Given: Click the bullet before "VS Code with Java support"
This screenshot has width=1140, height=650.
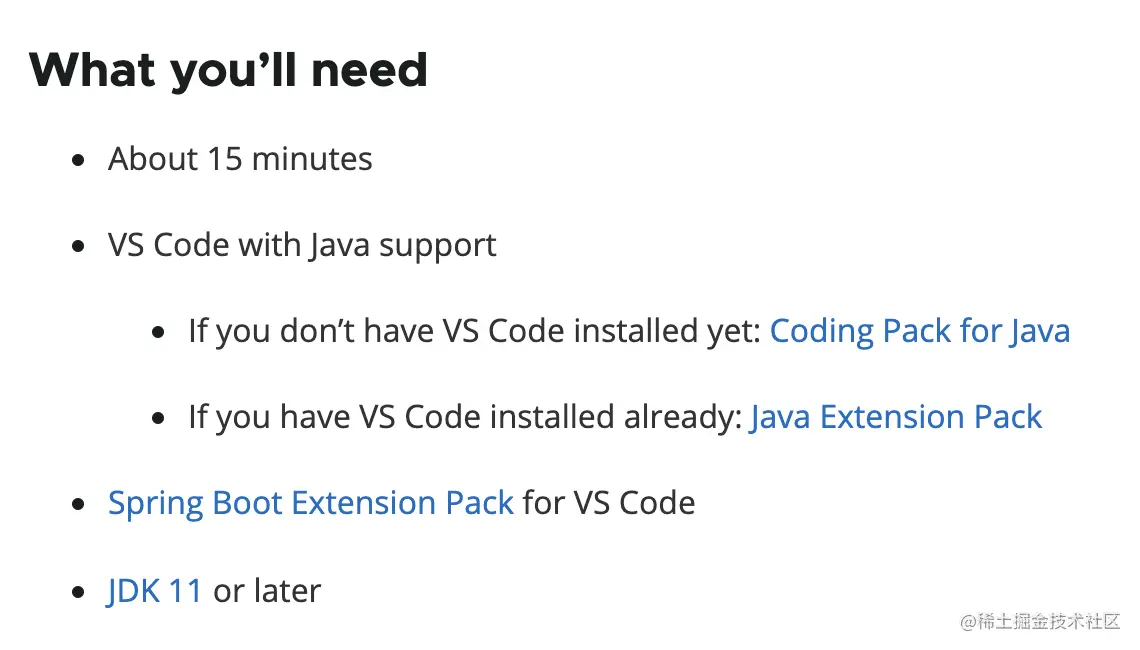Looking at the screenshot, I should coord(79,246).
